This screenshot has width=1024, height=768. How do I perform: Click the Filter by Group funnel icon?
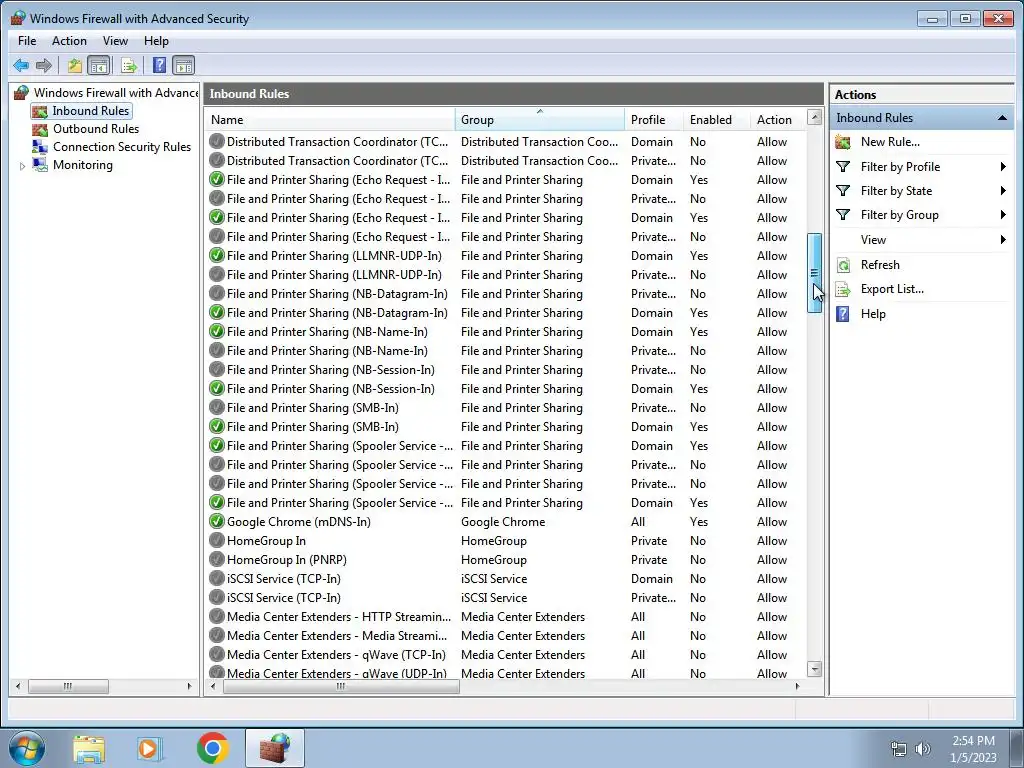[x=843, y=215]
